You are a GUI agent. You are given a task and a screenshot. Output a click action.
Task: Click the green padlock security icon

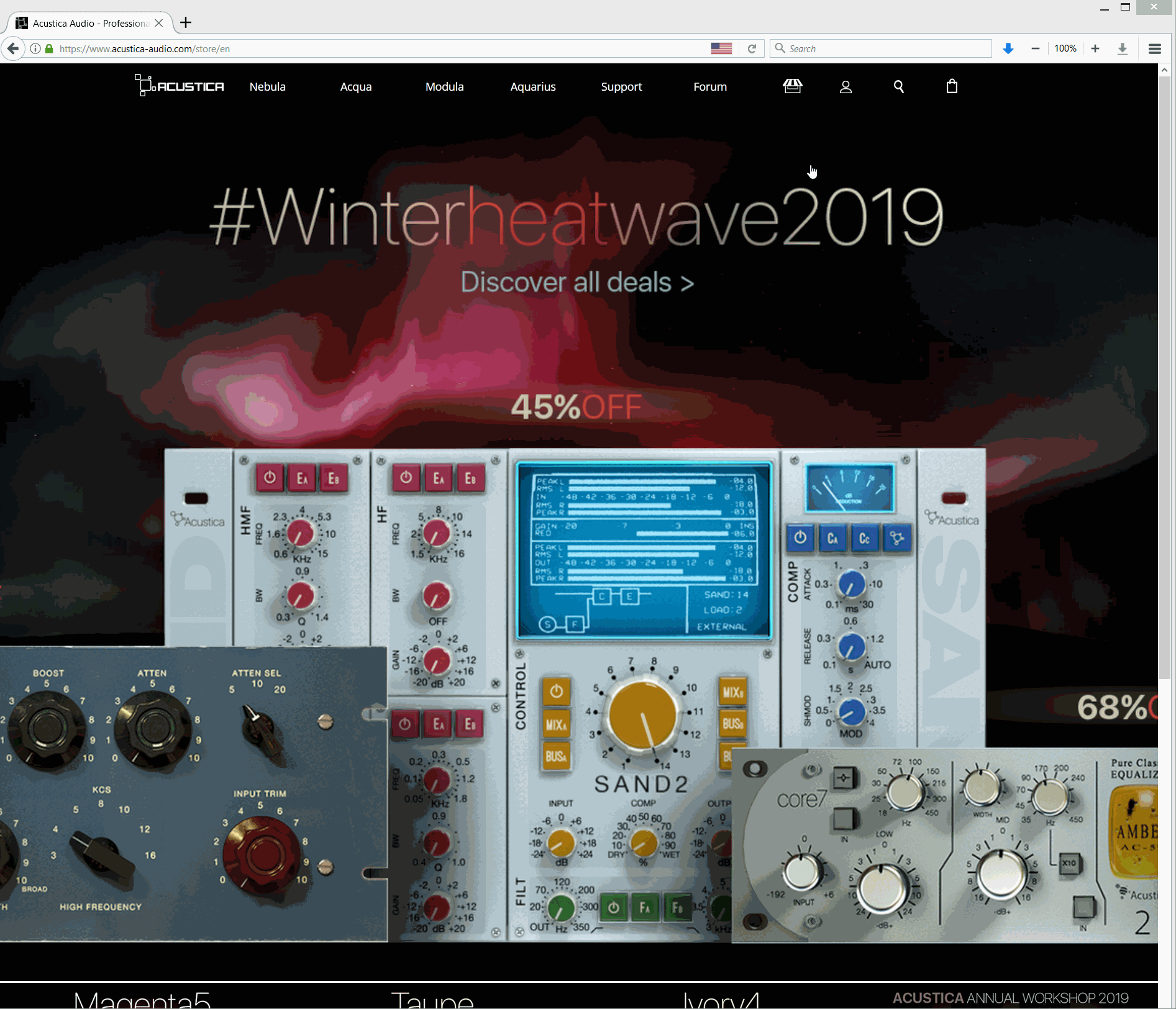(x=49, y=48)
